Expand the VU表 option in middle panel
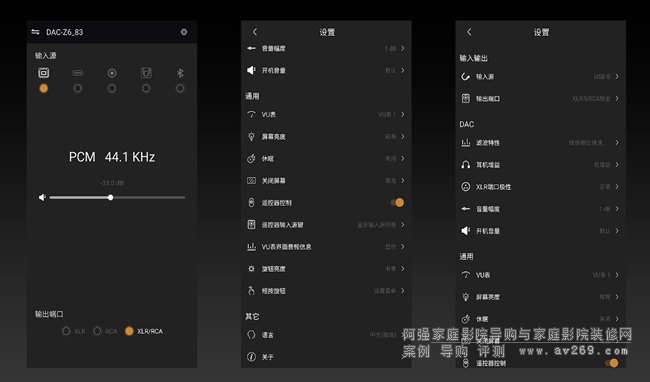This screenshot has width=650, height=382. [x=326, y=114]
